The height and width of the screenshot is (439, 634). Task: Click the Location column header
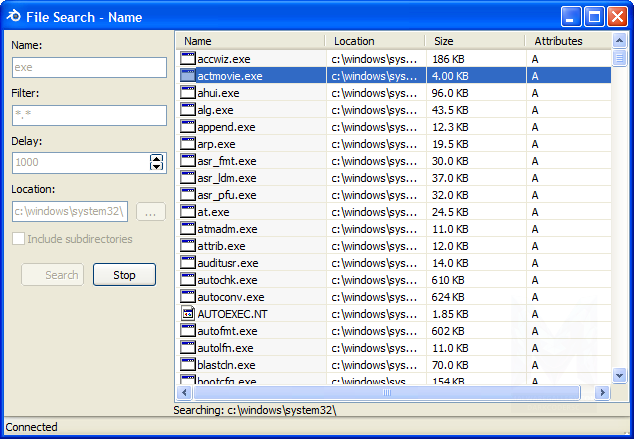click(x=375, y=41)
